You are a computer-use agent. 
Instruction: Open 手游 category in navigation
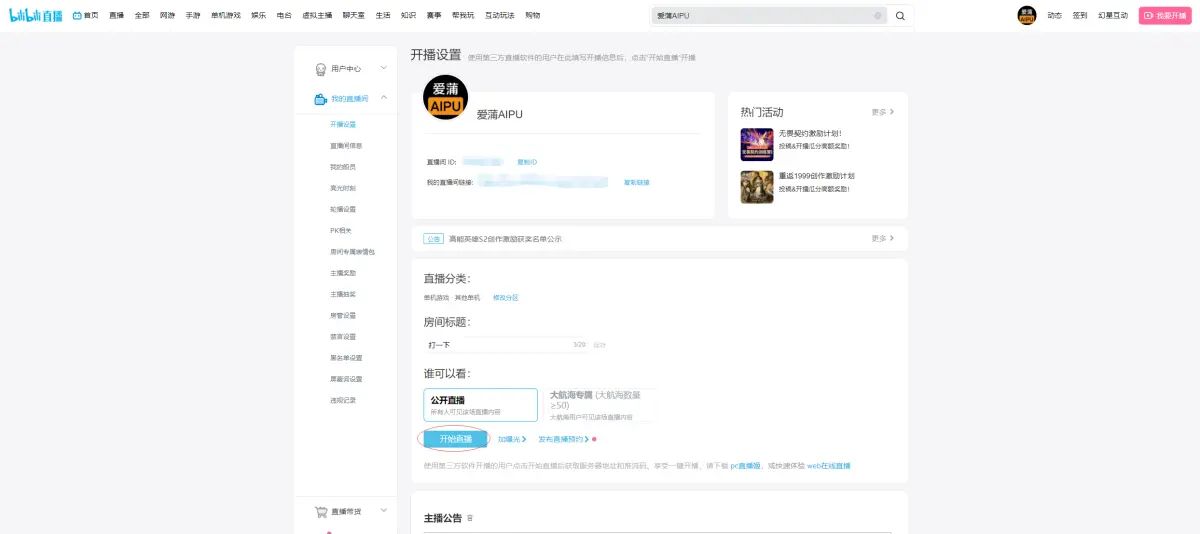tap(193, 16)
